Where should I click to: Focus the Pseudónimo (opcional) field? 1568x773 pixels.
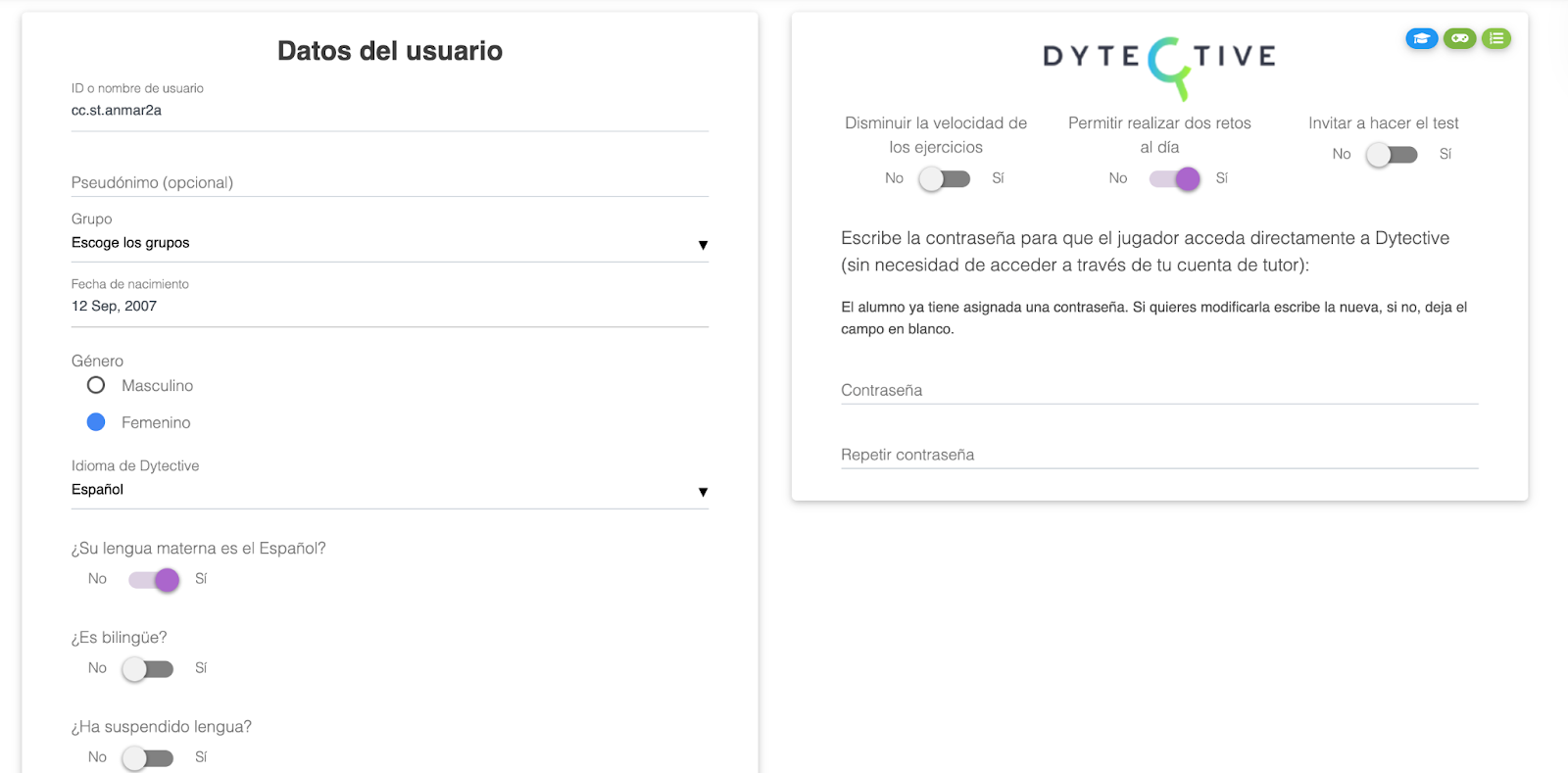pyautogui.click(x=389, y=182)
